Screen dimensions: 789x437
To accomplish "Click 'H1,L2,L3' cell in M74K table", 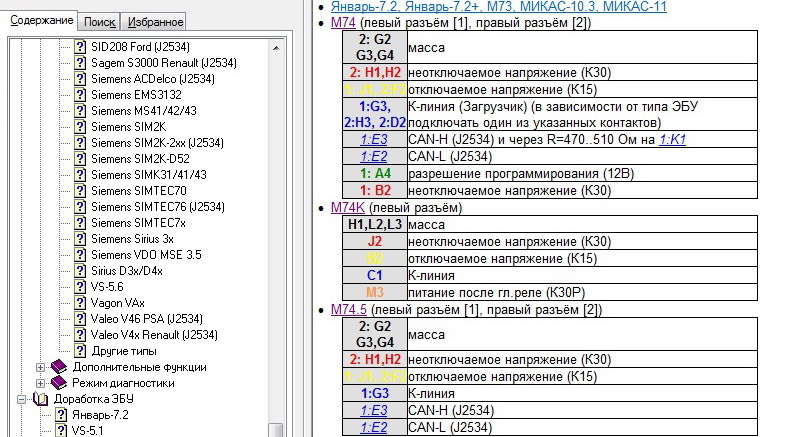I will tap(375, 225).
